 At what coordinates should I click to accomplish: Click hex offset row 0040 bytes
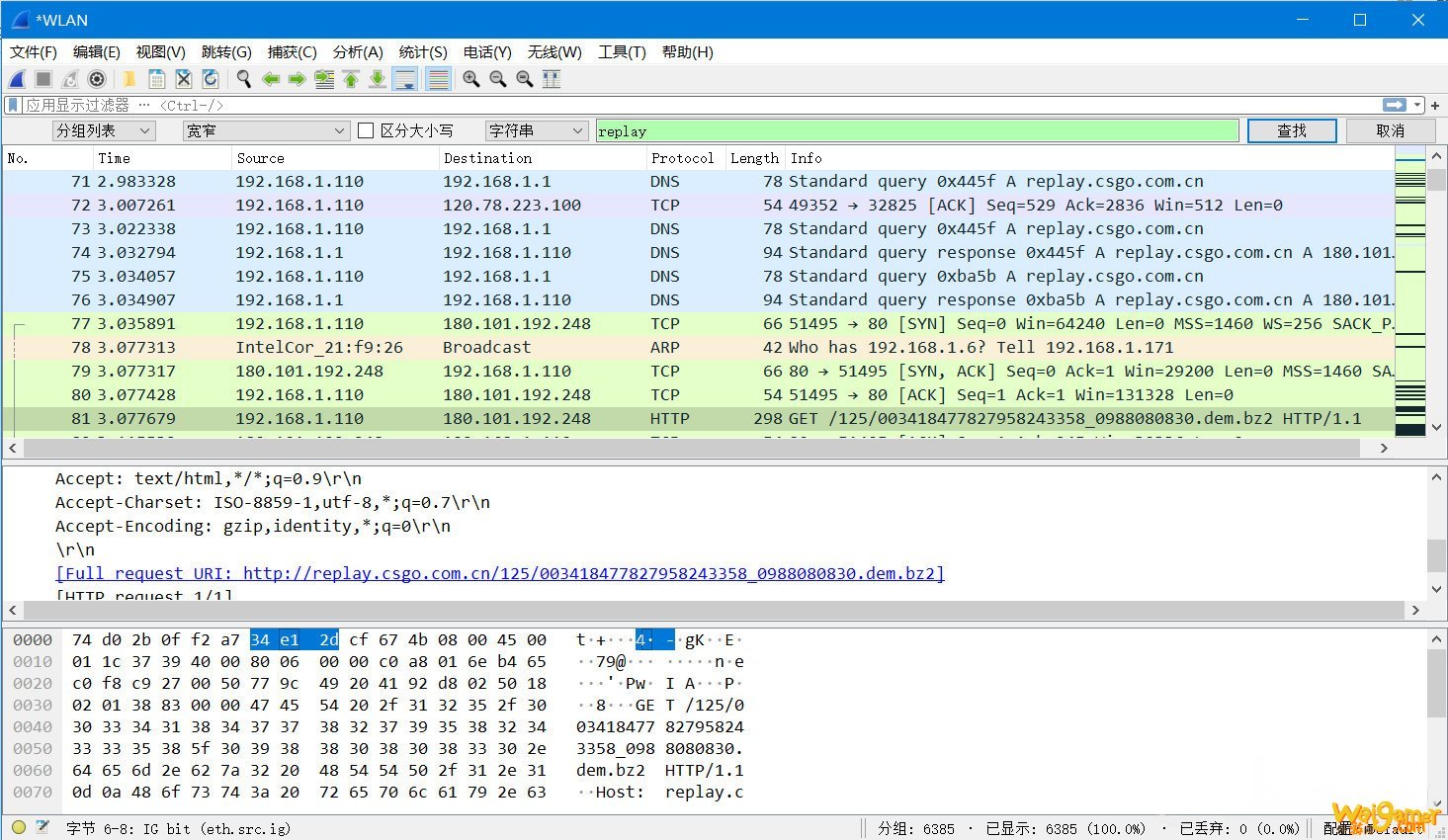click(309, 726)
